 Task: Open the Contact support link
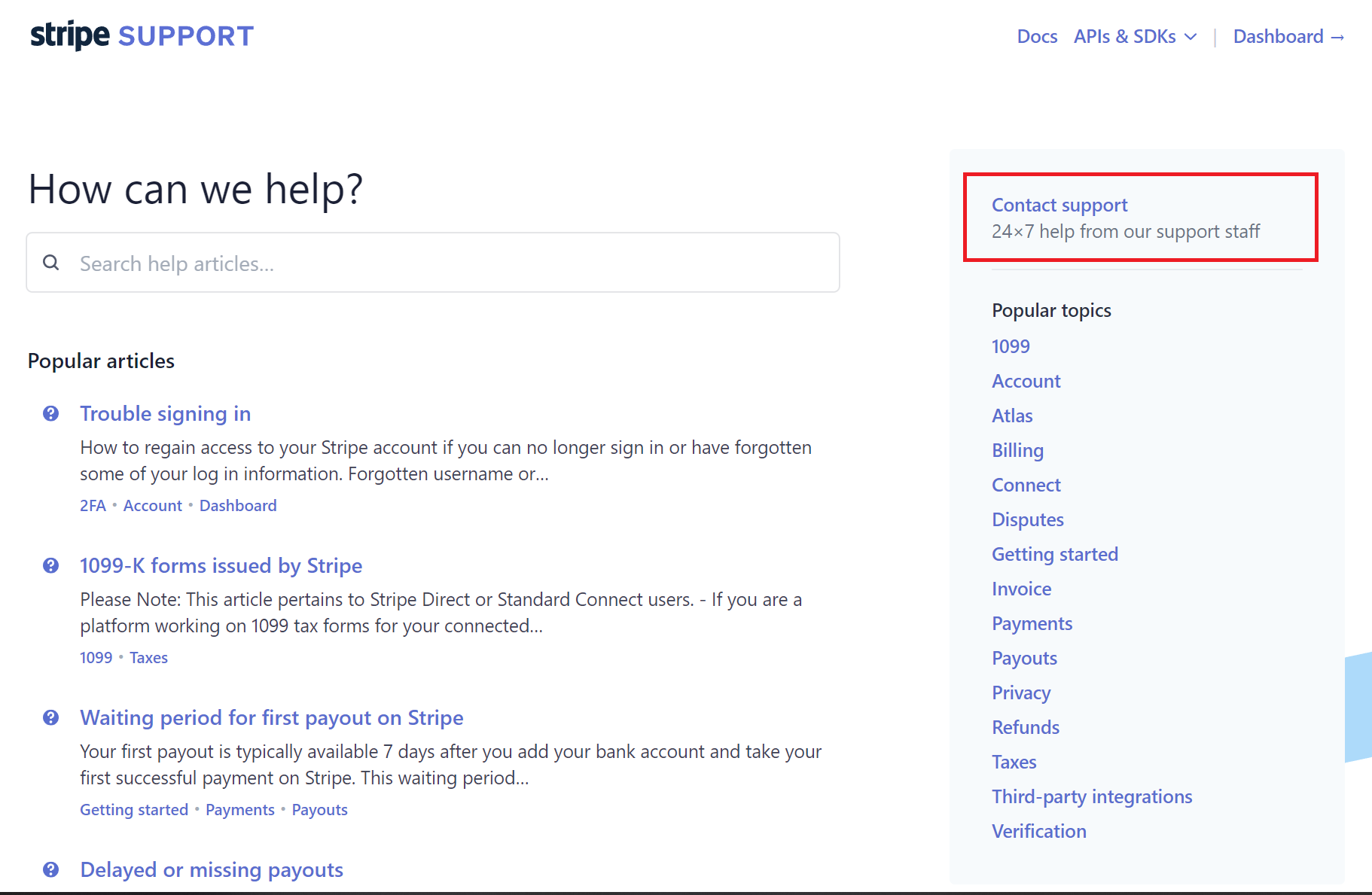pos(1059,205)
